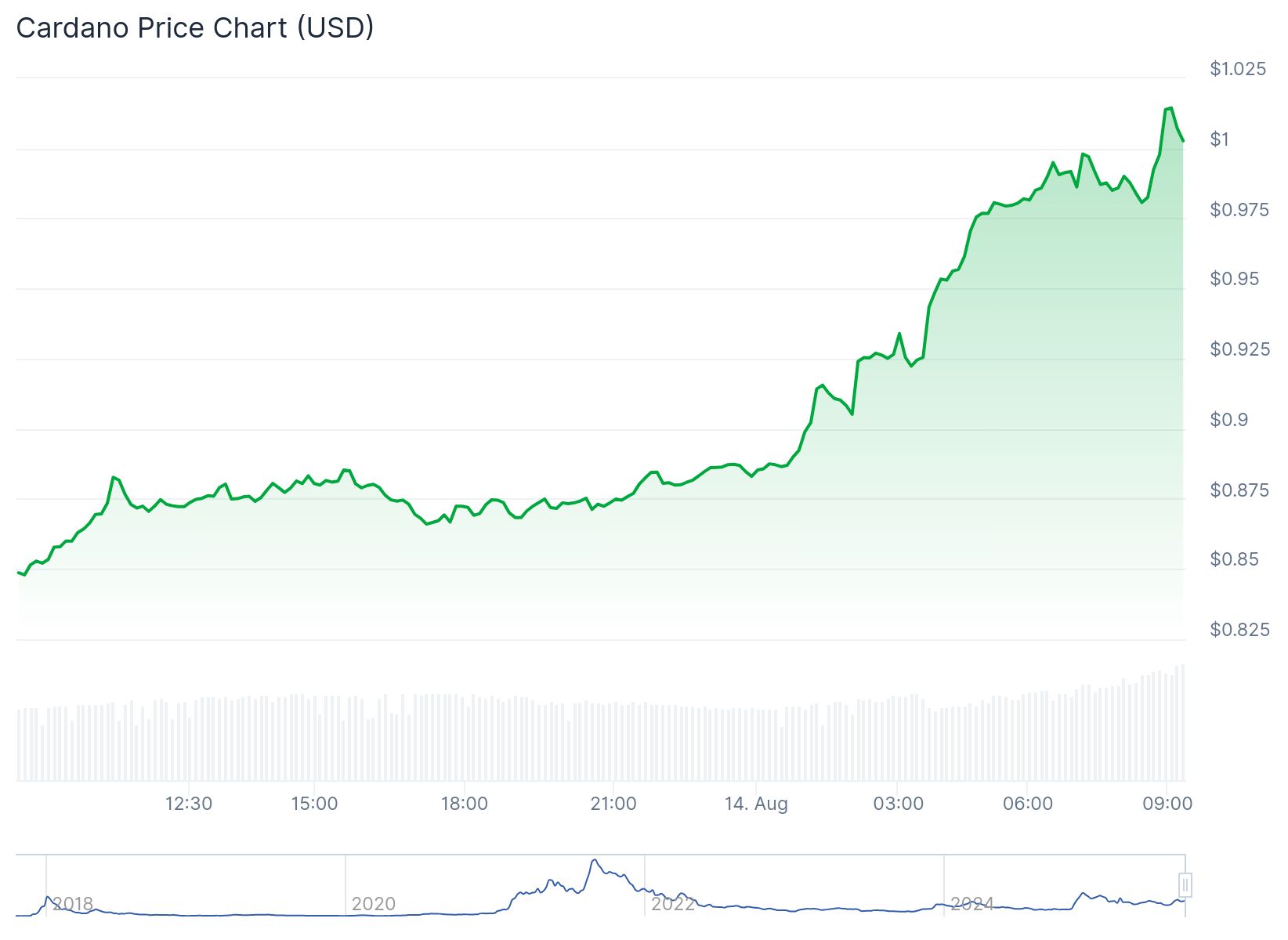Select the 2020 marker in range navigator
Viewport: 1288px width, 940px height.
(x=373, y=904)
